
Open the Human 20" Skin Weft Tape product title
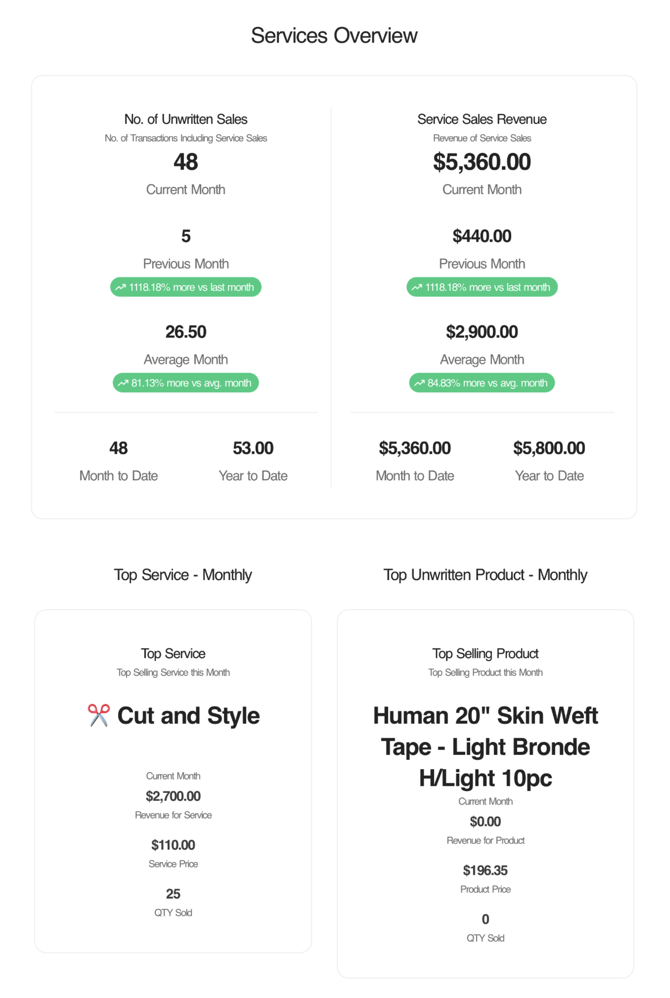[485, 747]
